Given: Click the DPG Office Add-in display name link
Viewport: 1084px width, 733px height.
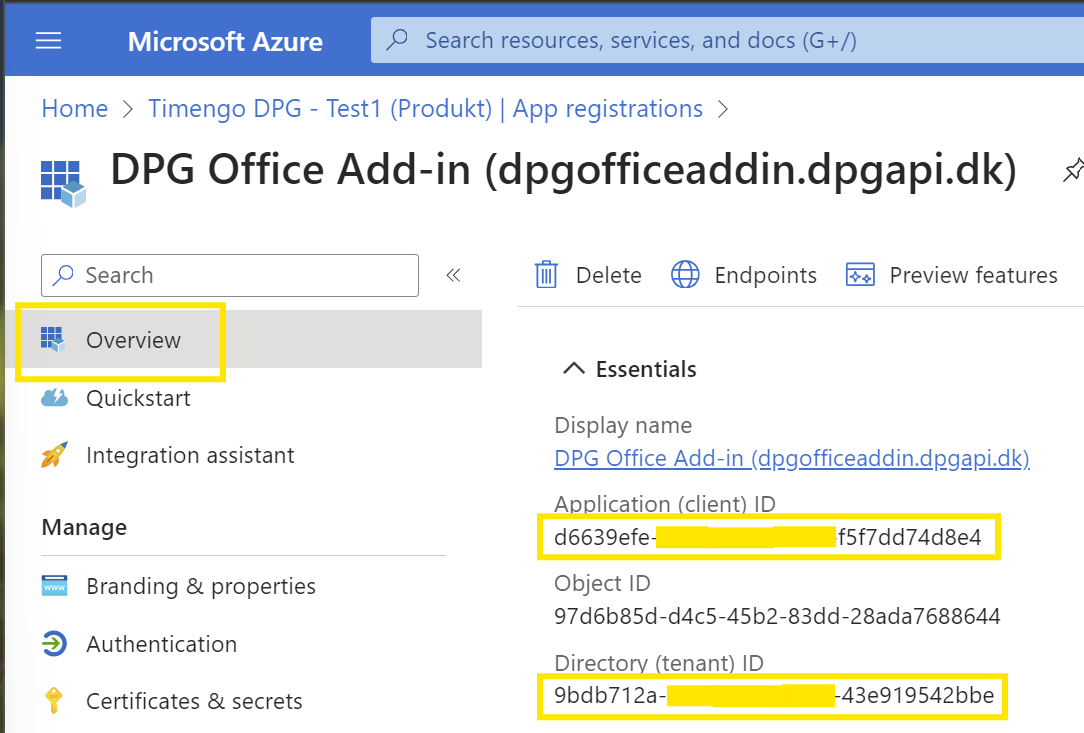Looking at the screenshot, I should (791, 458).
